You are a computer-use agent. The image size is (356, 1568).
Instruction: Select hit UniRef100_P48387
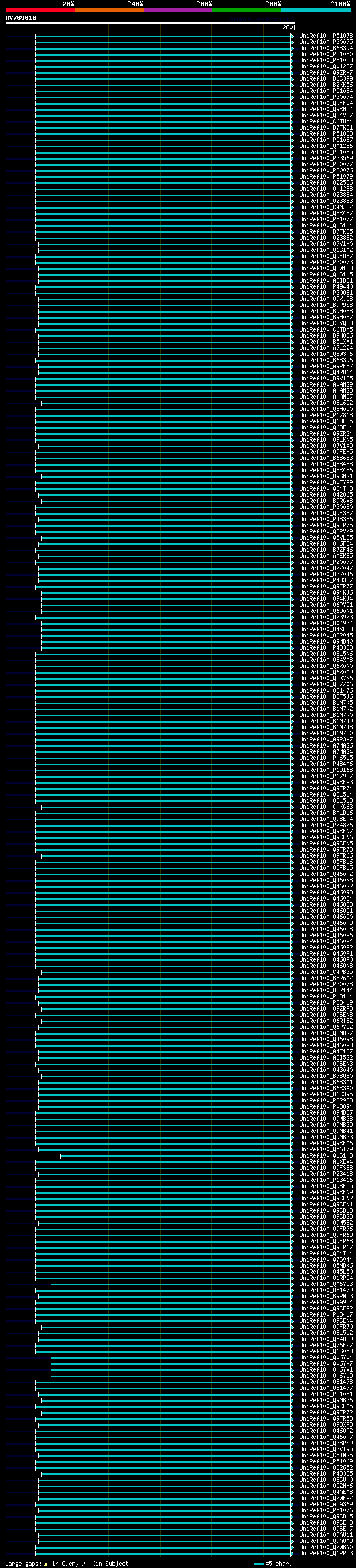325,581
